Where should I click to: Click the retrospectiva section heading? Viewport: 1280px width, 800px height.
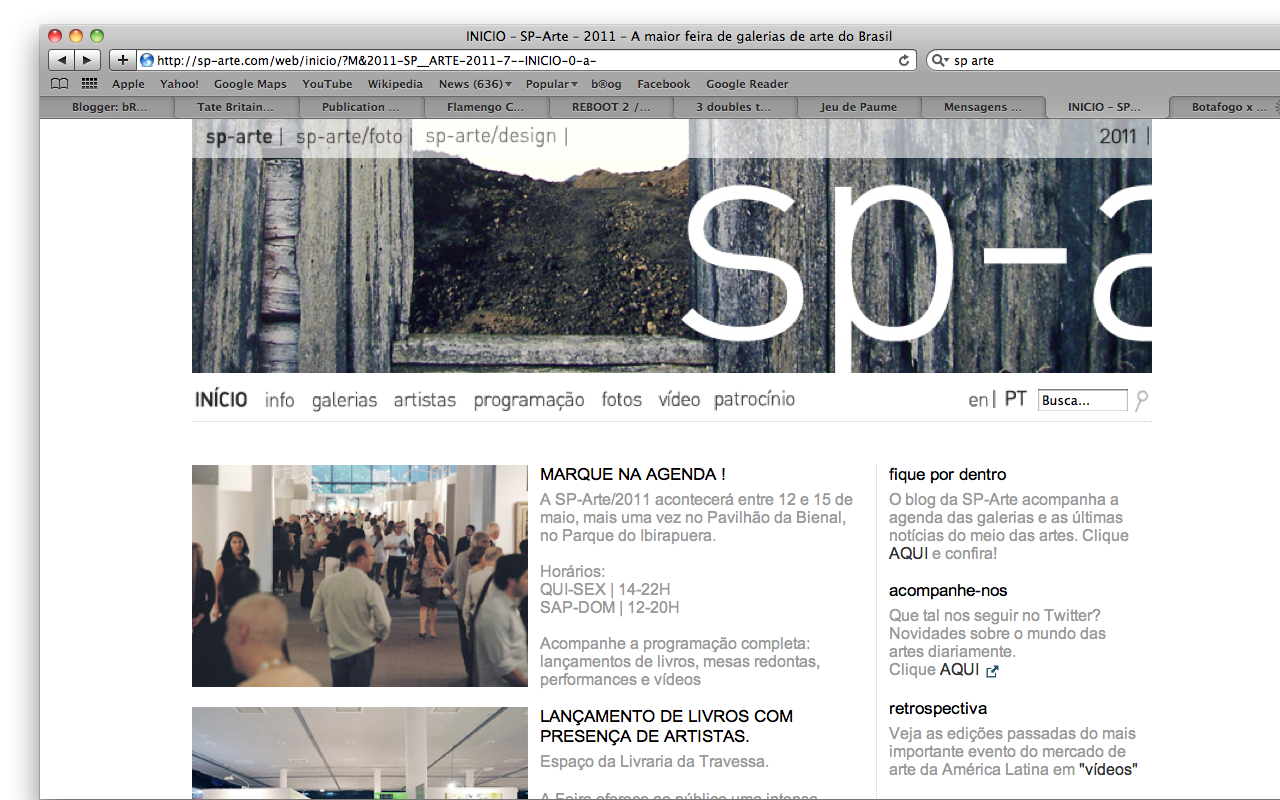click(938, 709)
